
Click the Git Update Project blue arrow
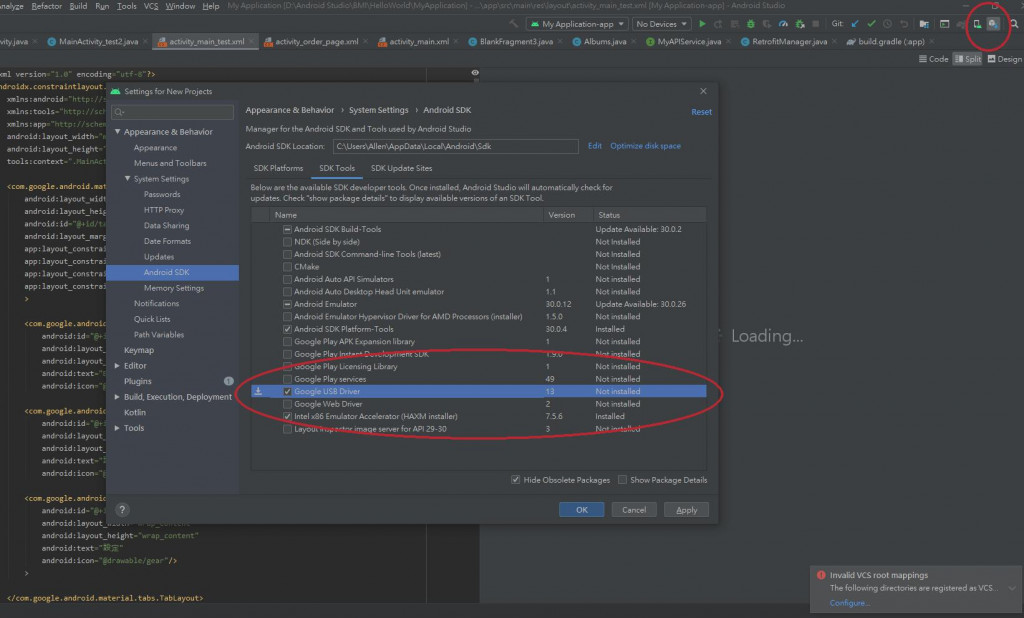855,24
